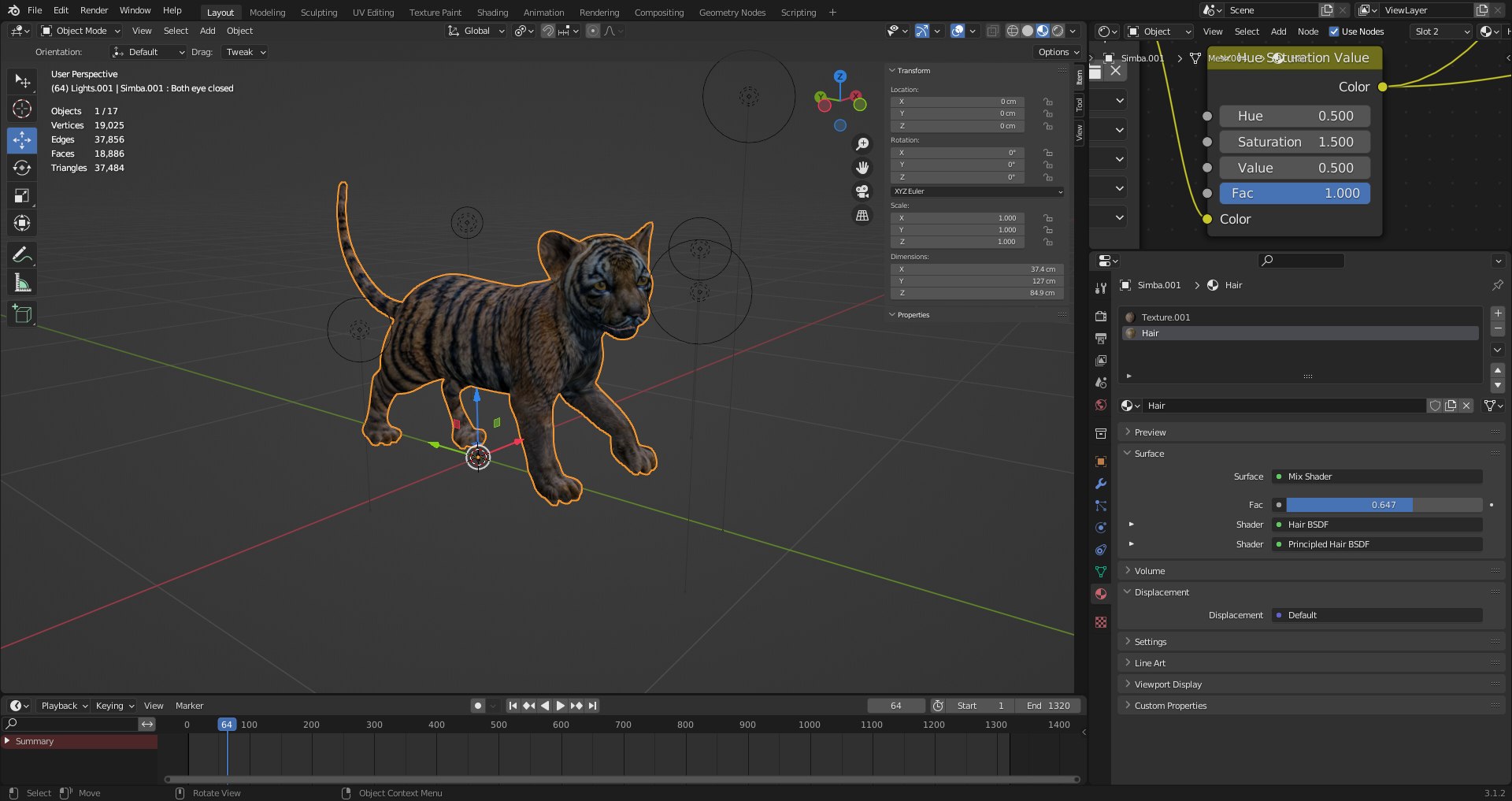The width and height of the screenshot is (1512, 801).
Task: Open the Modifier wrench properties tab
Action: (x=1101, y=484)
